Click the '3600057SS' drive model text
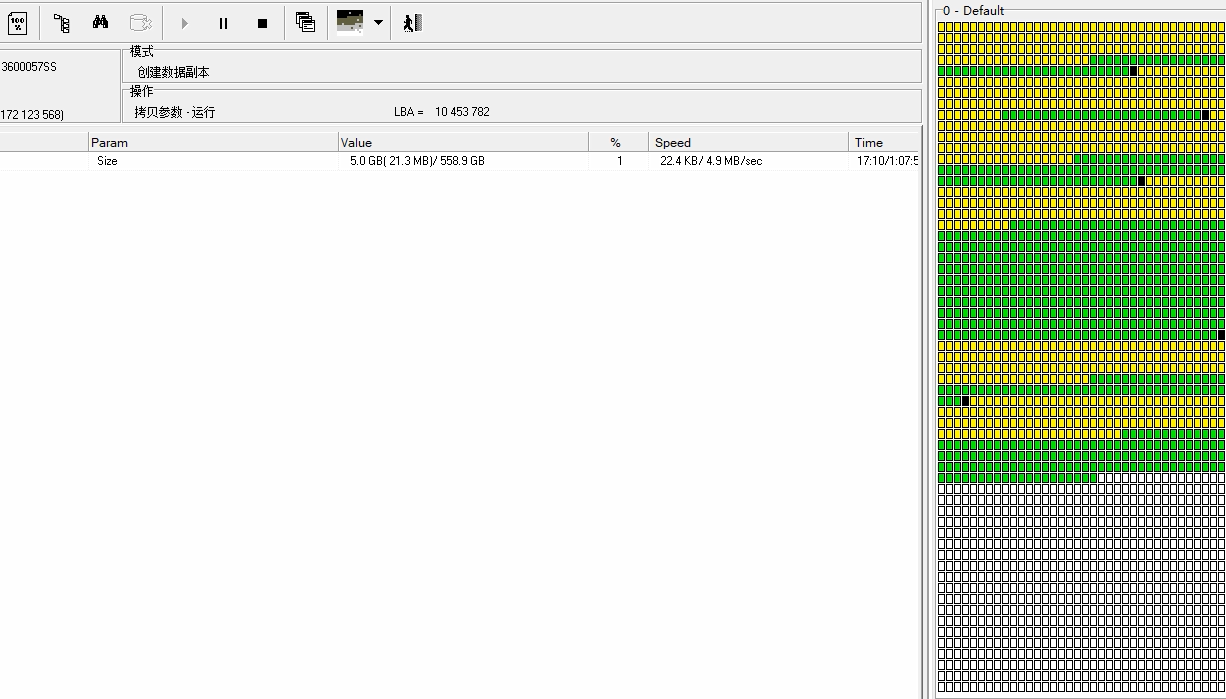This screenshot has height=699, width=1226. pos(29,67)
